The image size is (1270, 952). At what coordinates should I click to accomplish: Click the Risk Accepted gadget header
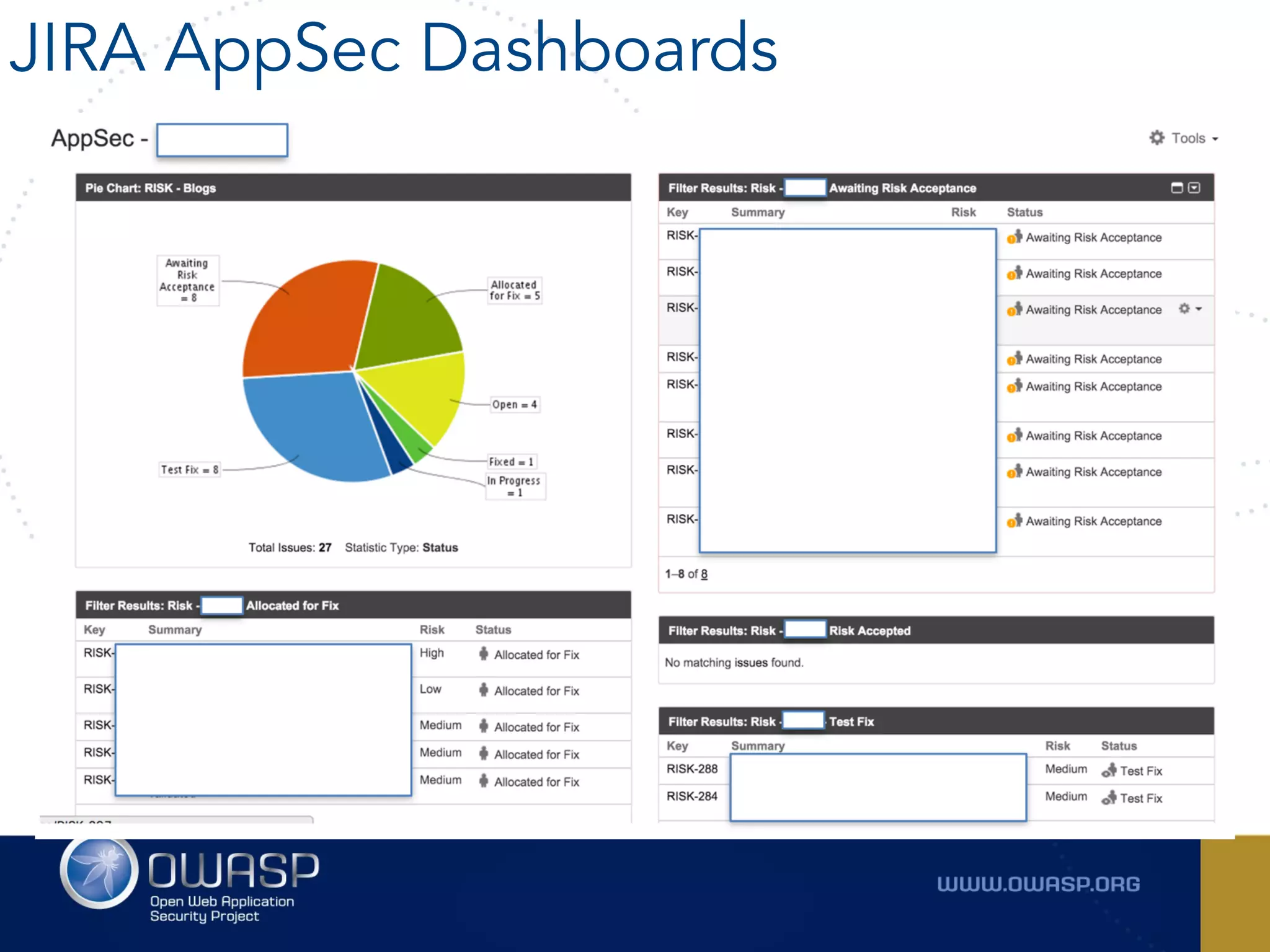[936, 630]
